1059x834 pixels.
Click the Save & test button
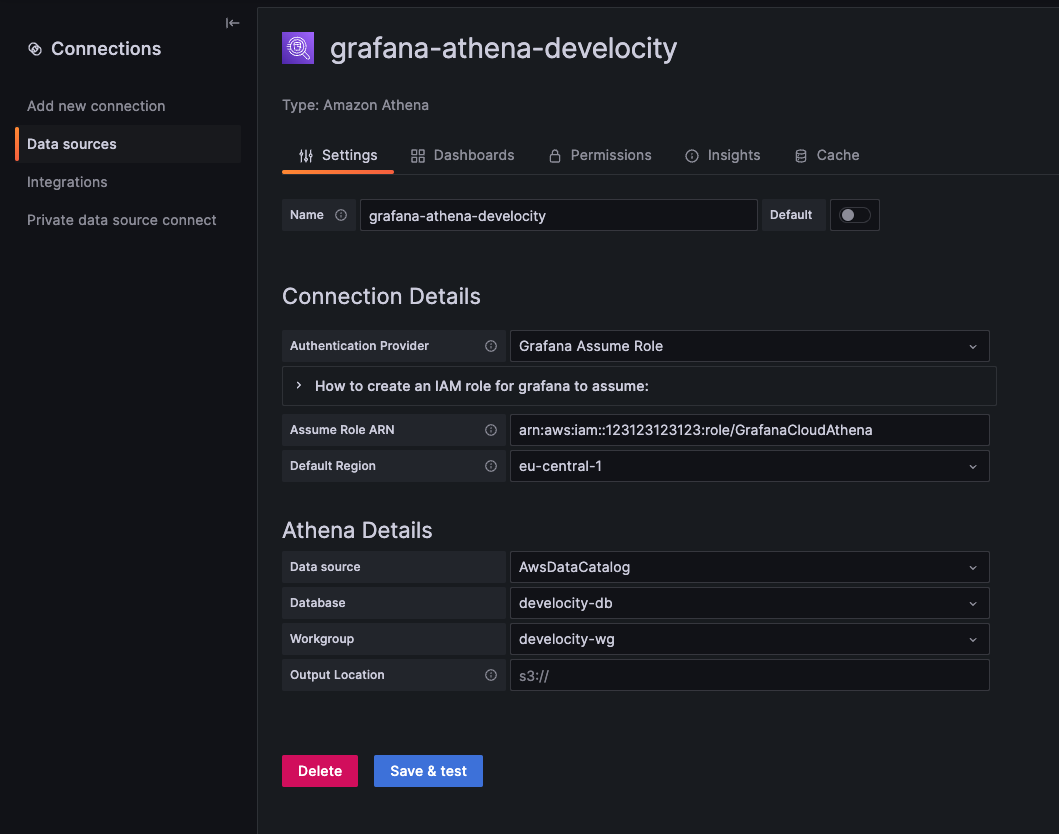(428, 771)
